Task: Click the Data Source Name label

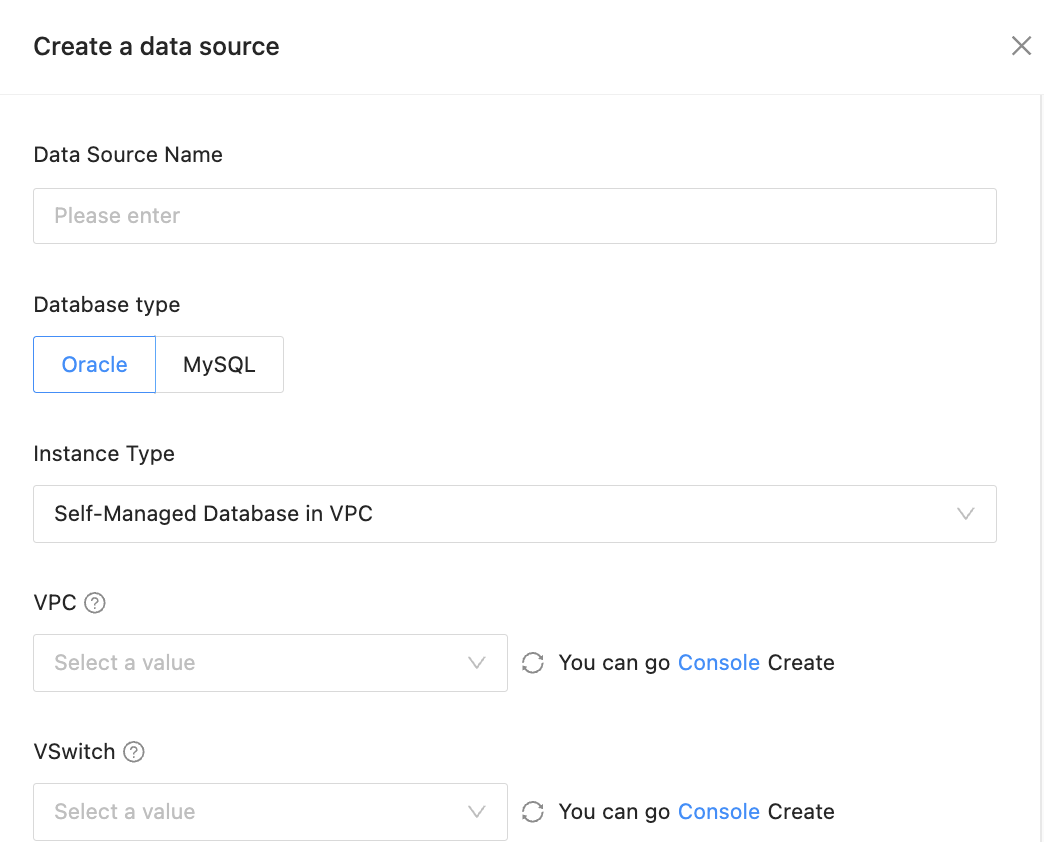Action: point(128,155)
